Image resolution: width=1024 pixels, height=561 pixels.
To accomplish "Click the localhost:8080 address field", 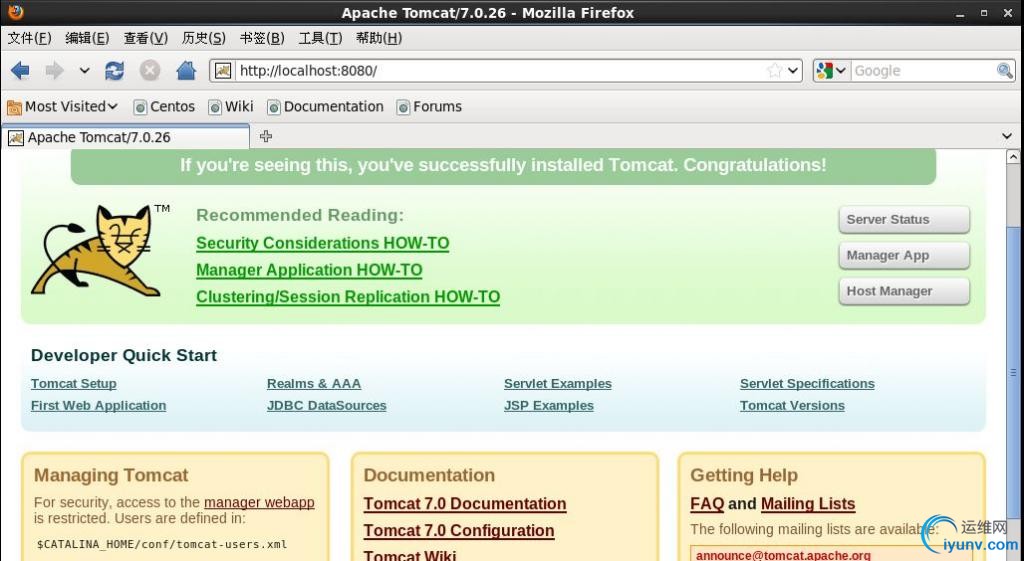I will point(499,71).
